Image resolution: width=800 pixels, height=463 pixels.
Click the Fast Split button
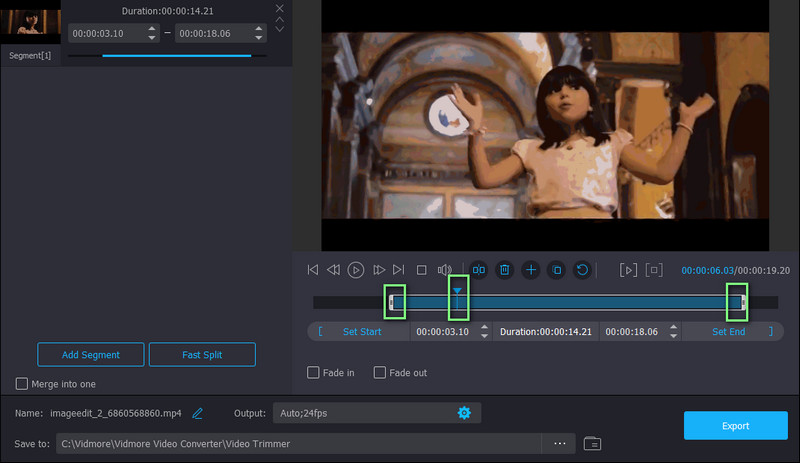(202, 355)
